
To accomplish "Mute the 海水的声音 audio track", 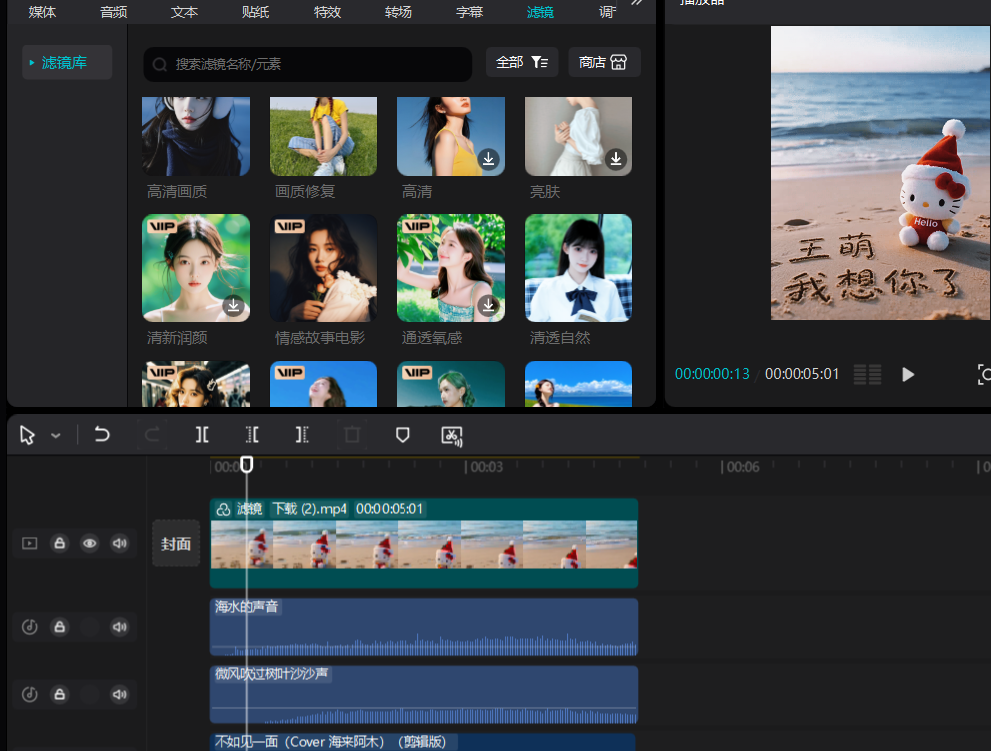I will [x=119, y=626].
